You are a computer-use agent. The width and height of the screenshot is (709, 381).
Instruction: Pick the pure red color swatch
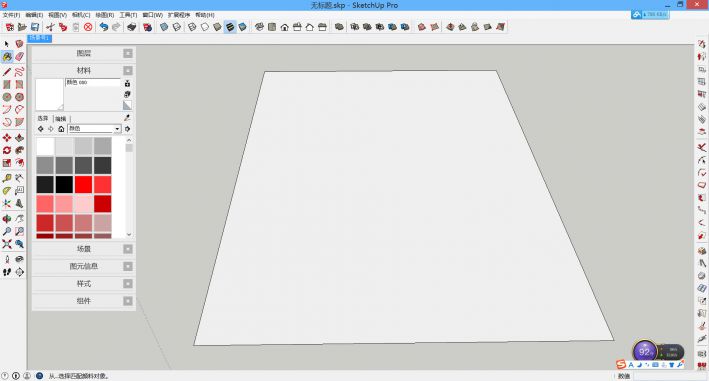(x=84, y=184)
